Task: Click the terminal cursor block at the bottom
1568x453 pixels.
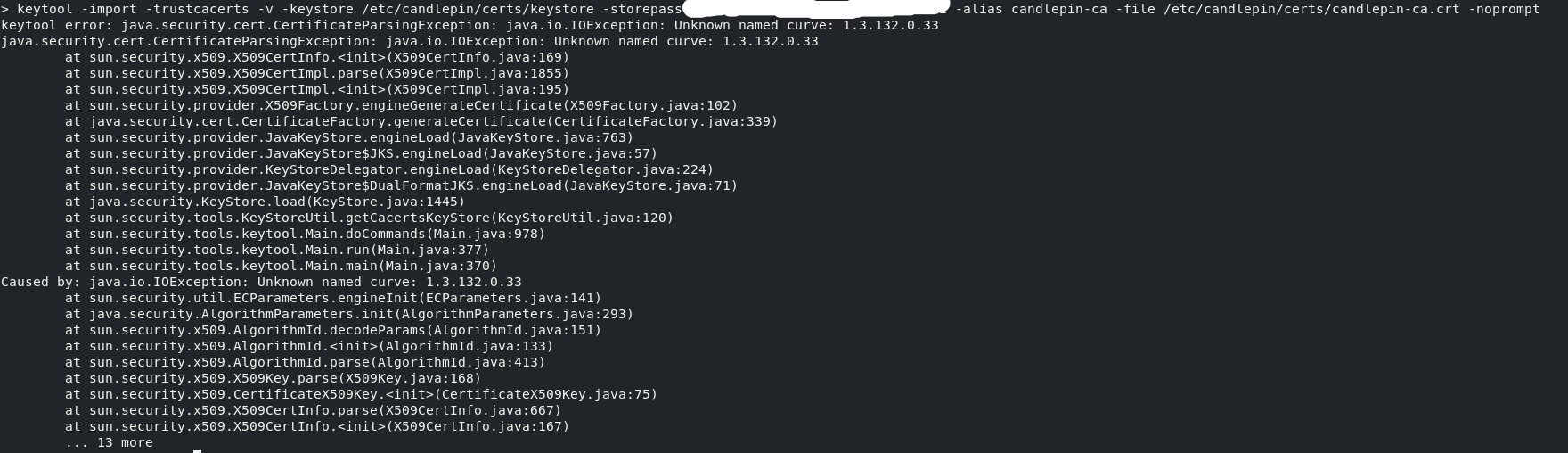Action: pos(197,450)
